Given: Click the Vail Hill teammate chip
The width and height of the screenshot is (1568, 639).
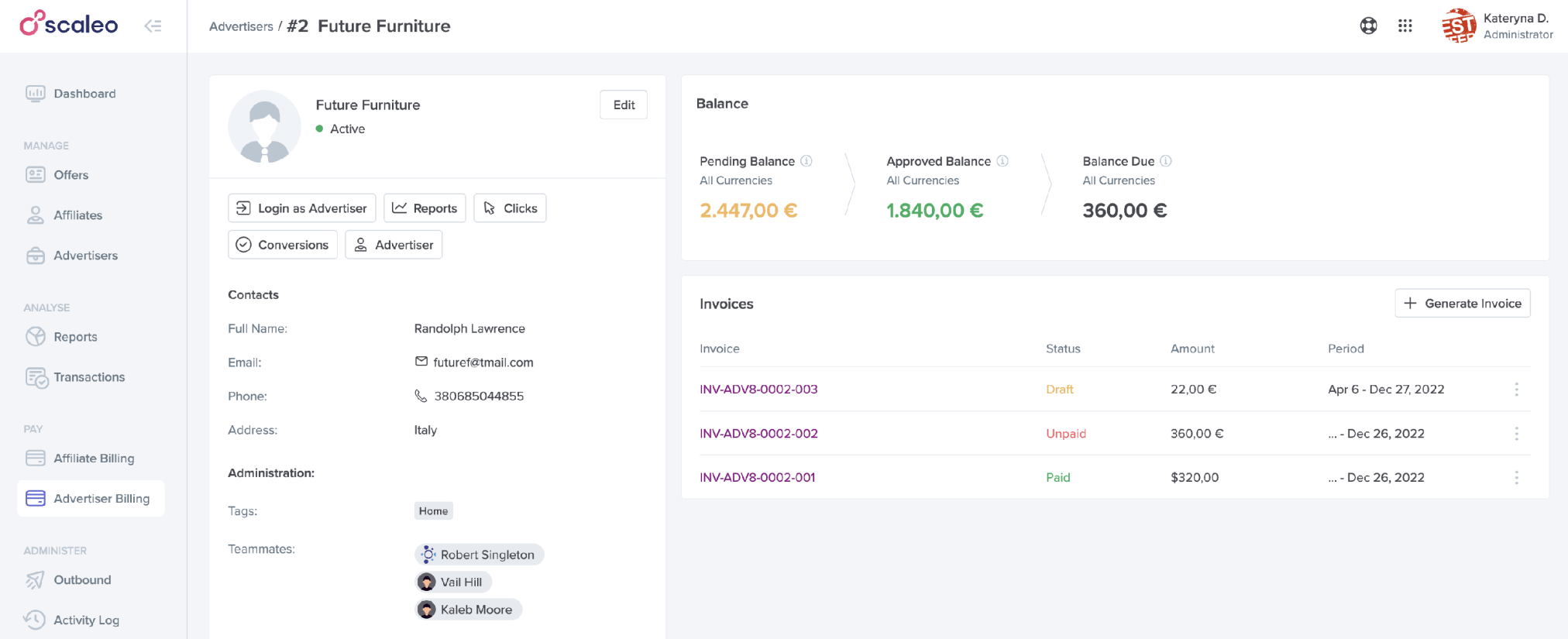Looking at the screenshot, I should click(453, 582).
